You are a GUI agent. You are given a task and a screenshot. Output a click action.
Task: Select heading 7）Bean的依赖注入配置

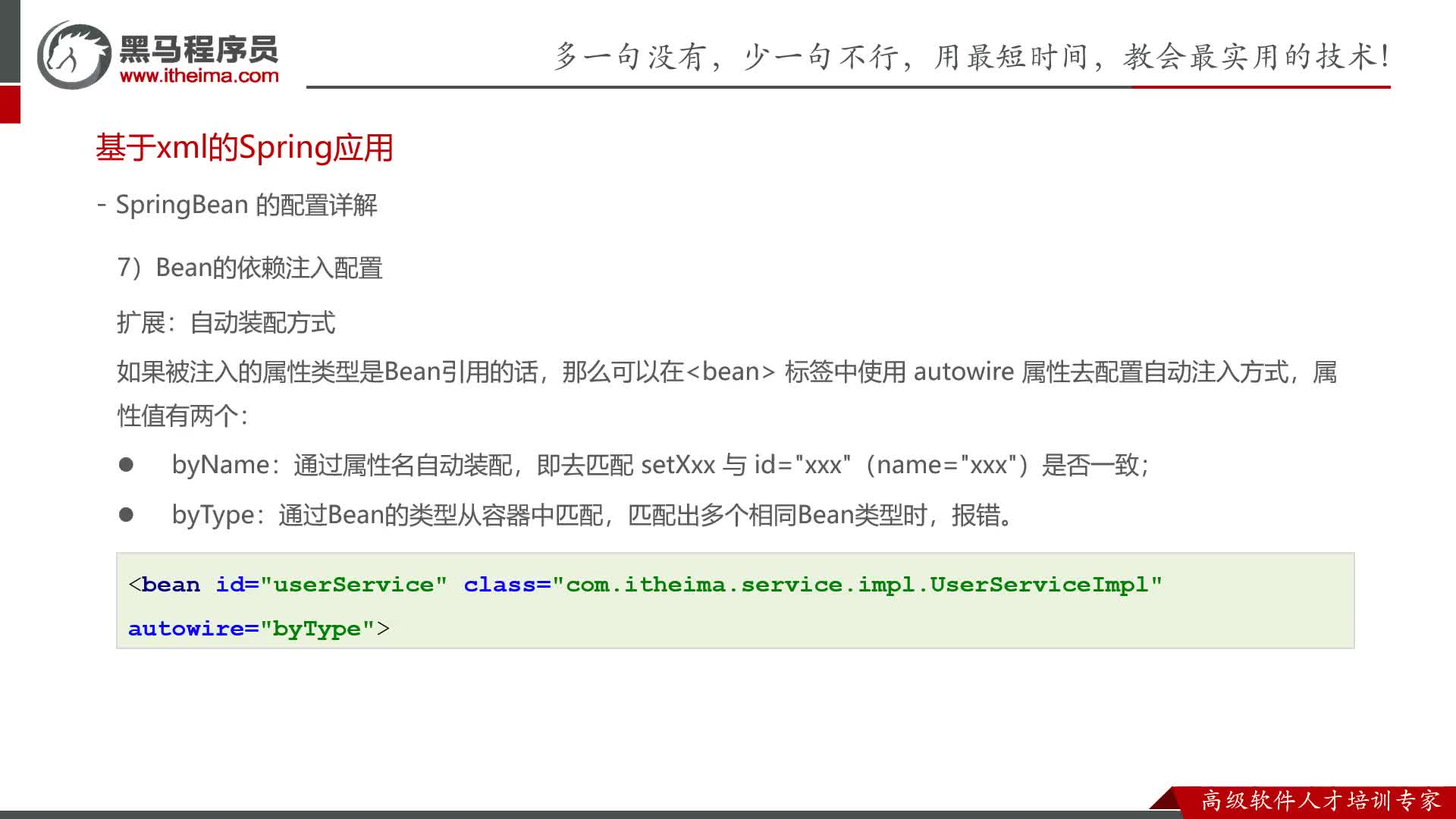pyautogui.click(x=250, y=268)
